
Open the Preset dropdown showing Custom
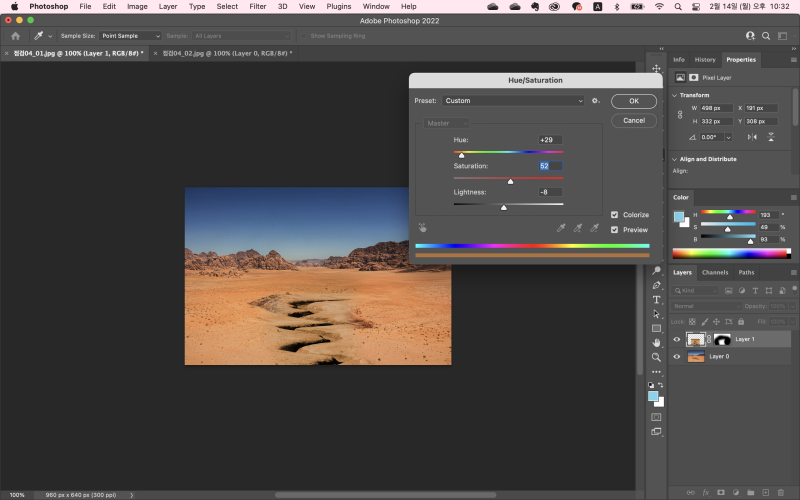click(514, 101)
